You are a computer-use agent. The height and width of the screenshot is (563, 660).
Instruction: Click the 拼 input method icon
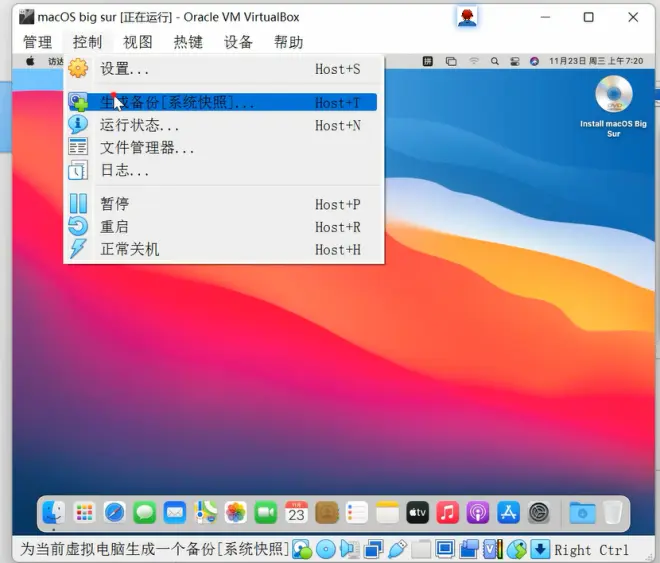(428, 61)
